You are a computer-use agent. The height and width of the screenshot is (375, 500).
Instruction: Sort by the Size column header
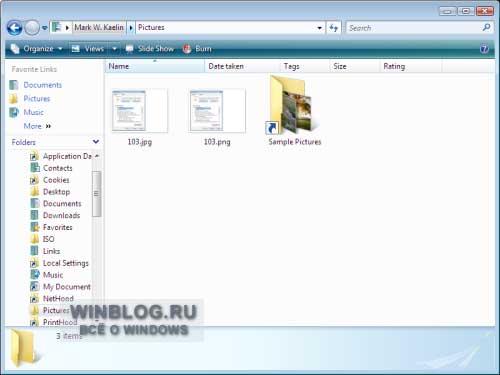pos(355,66)
